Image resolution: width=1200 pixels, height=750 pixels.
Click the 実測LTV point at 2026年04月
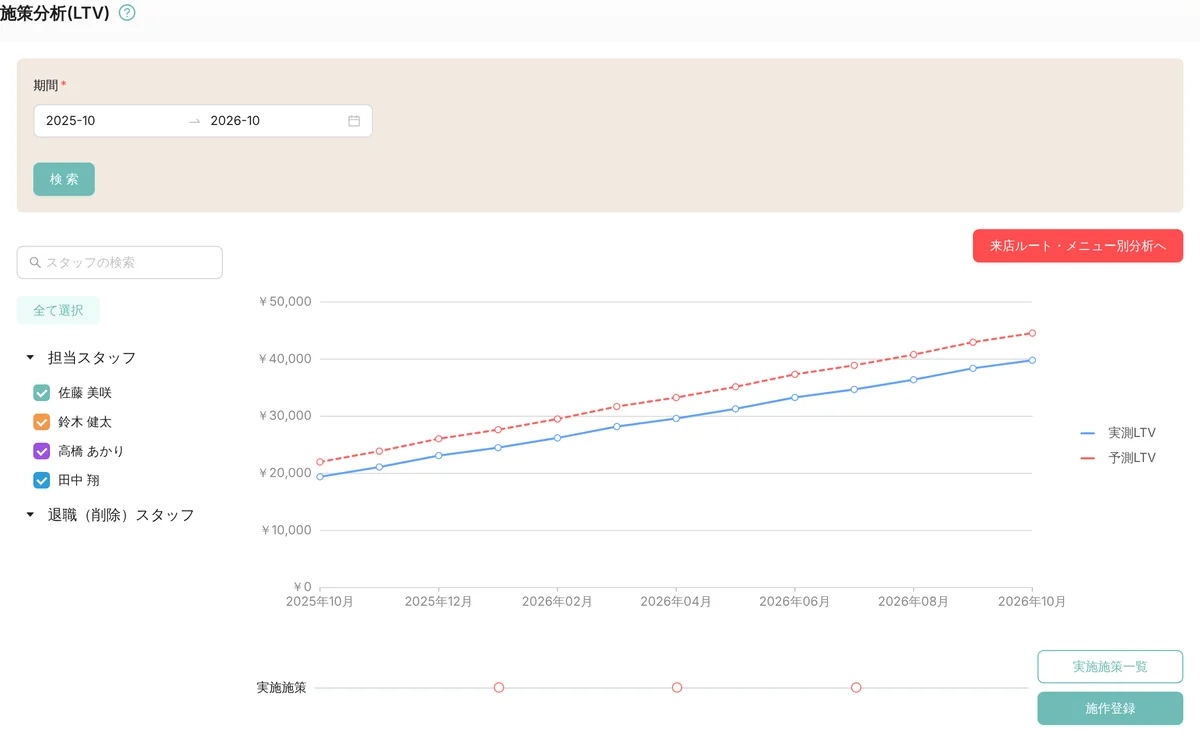click(676, 418)
